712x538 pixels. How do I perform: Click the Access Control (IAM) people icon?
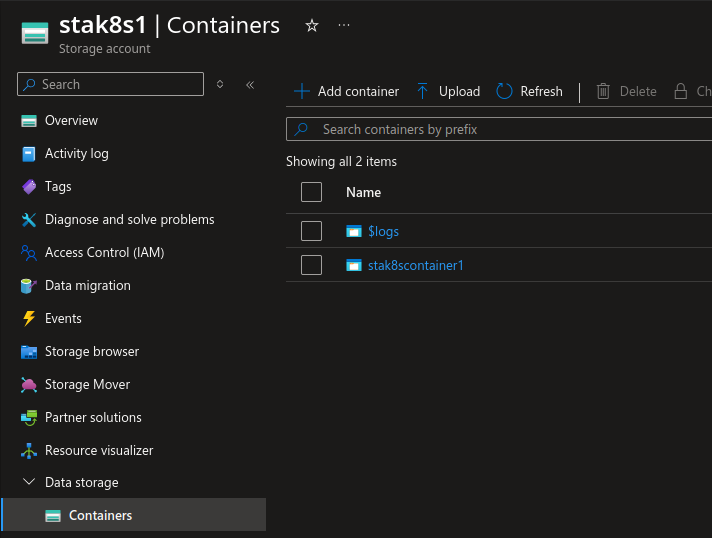click(x=29, y=253)
